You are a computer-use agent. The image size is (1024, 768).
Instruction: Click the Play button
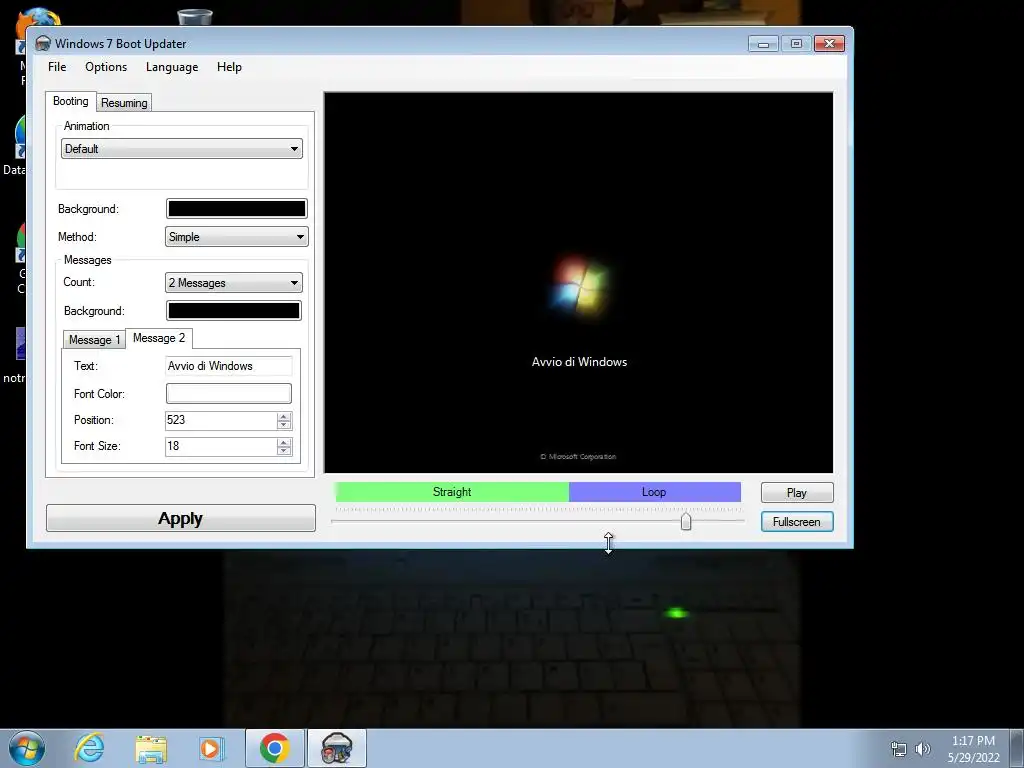click(x=797, y=492)
